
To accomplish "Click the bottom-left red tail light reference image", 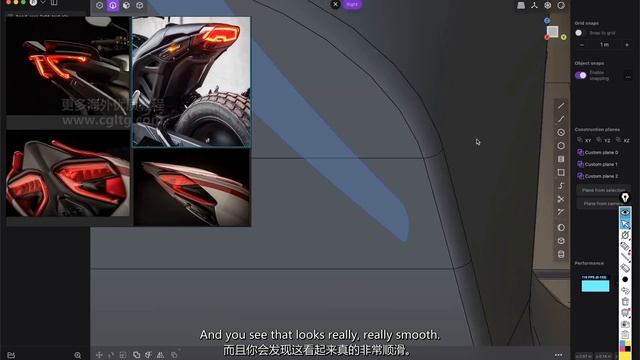I will pyautogui.click(x=68, y=173).
